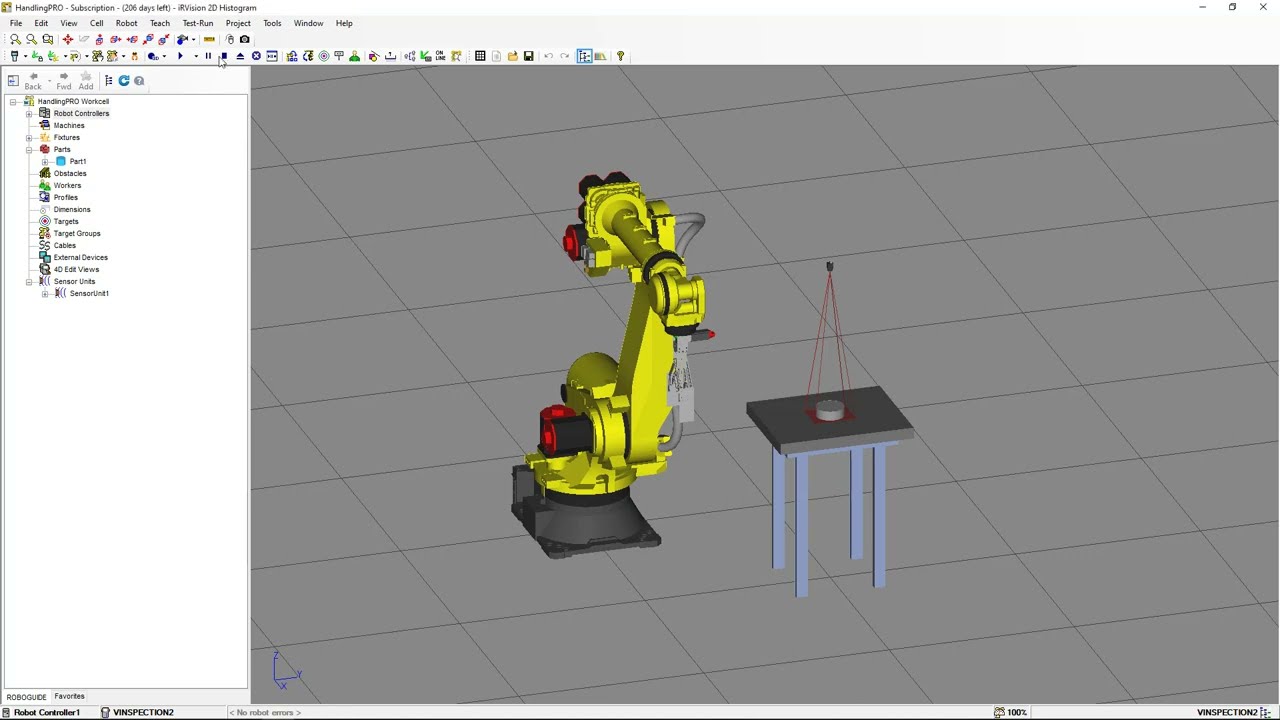Open dropdown next to fish-eye view icon
Screen dimensions: 1280x720
coord(193,39)
